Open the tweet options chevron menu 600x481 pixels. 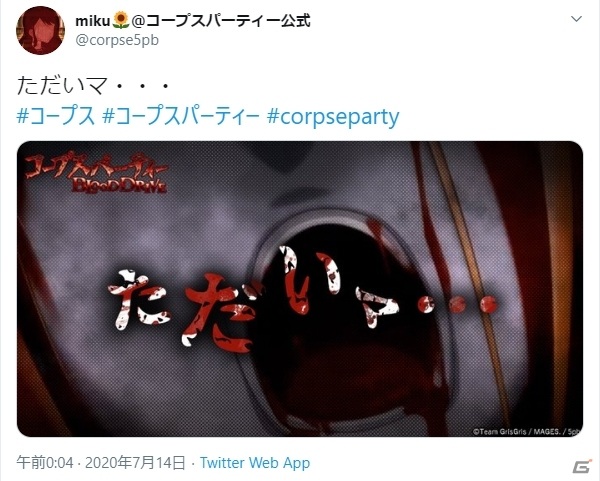[576, 19]
